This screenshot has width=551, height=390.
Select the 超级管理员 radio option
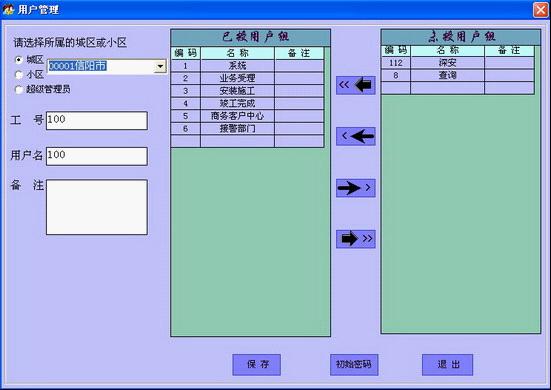pyautogui.click(x=19, y=90)
